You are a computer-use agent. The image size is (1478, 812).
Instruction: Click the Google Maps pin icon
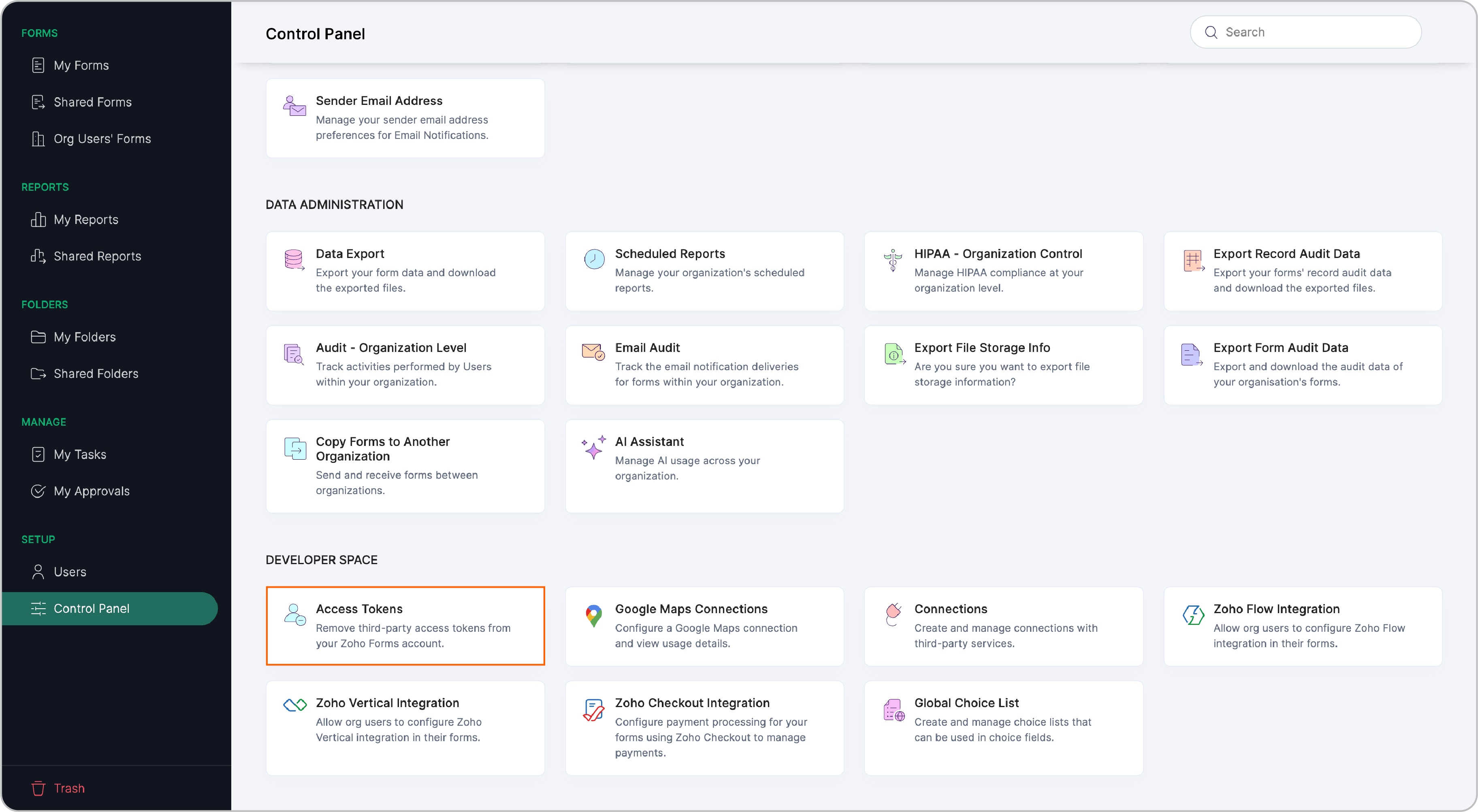tap(593, 616)
